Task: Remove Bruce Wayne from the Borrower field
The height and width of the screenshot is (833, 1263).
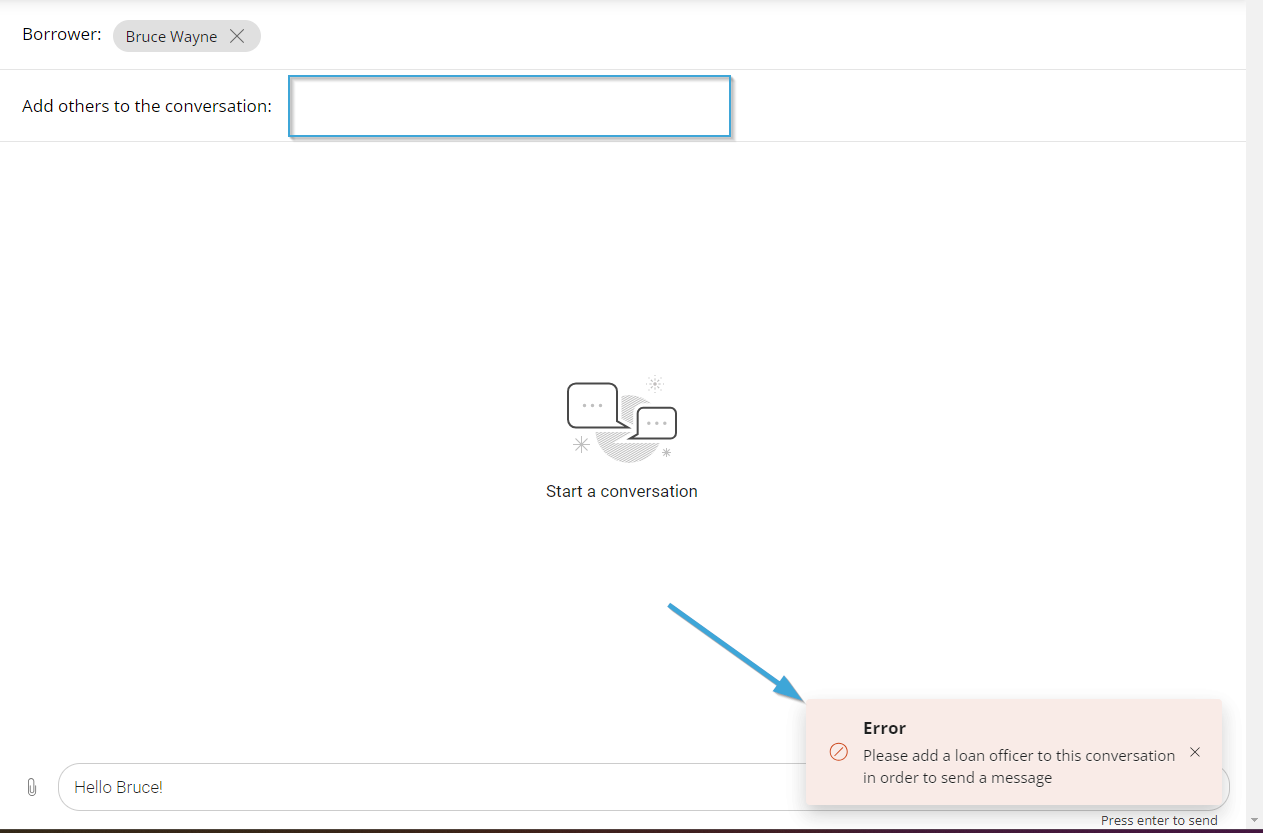Action: pos(237,36)
